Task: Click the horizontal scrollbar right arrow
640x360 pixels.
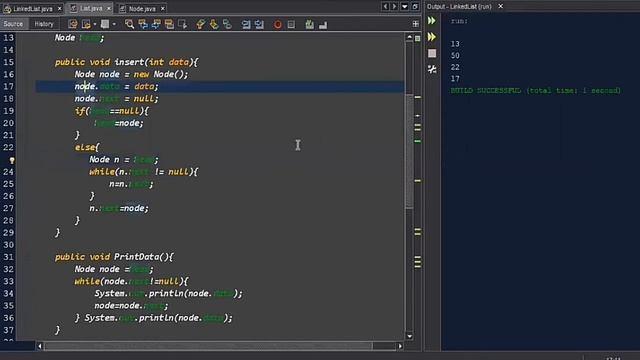Action: coord(400,346)
